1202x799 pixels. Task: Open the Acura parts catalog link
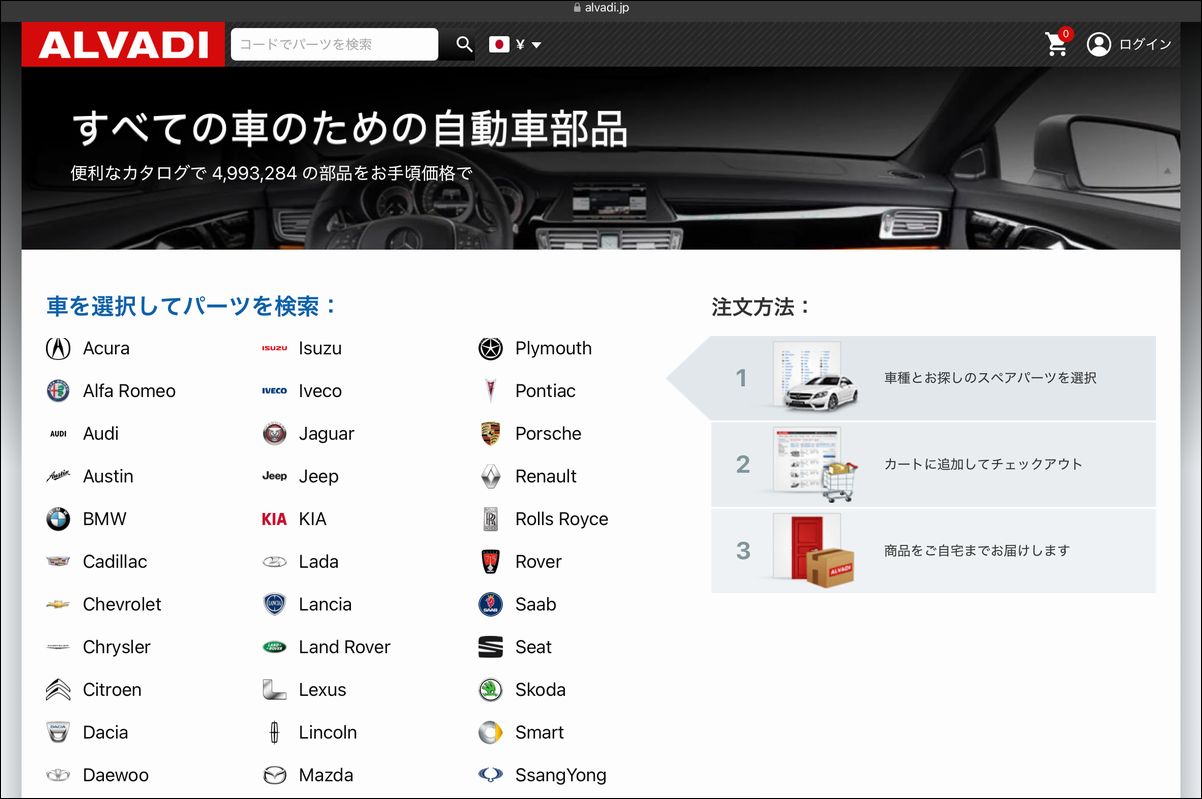[106, 348]
